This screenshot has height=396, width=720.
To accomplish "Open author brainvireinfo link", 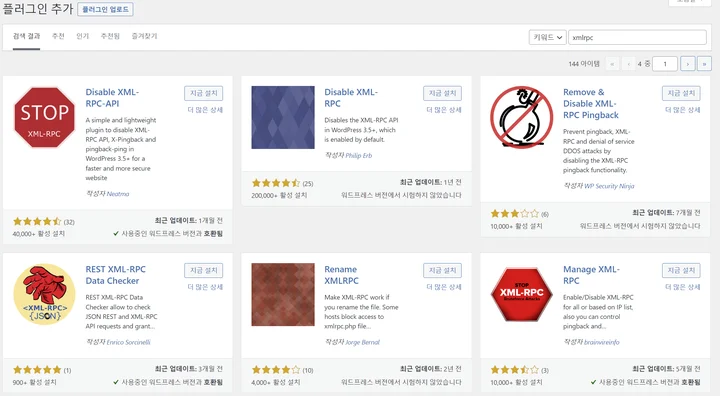I will click(602, 342).
